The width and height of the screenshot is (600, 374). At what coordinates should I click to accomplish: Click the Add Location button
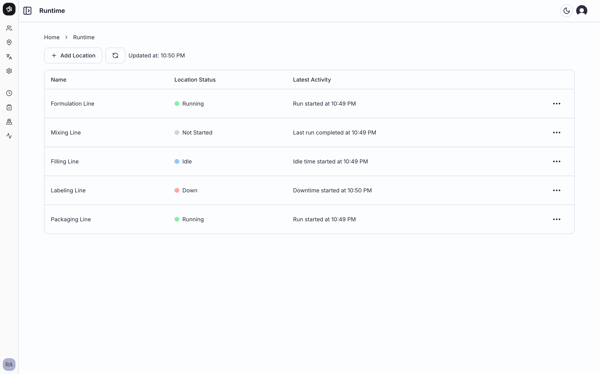[73, 56]
